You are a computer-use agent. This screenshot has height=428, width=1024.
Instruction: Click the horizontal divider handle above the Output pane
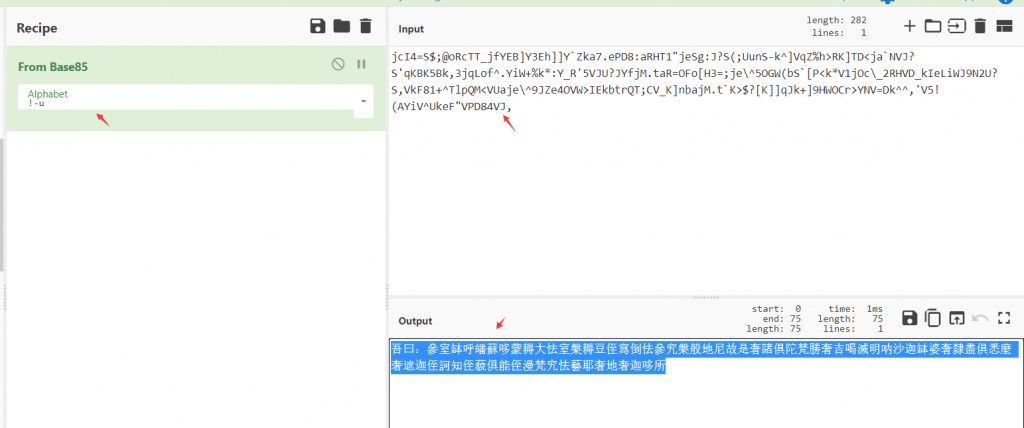pos(705,297)
